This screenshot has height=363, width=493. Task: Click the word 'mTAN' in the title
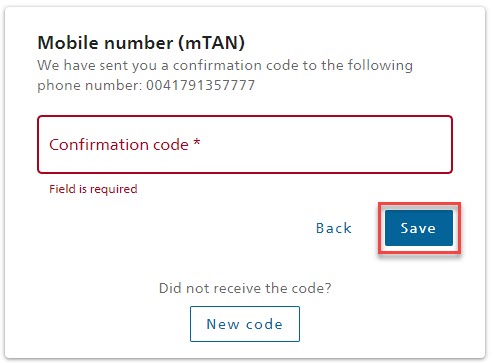[212, 43]
